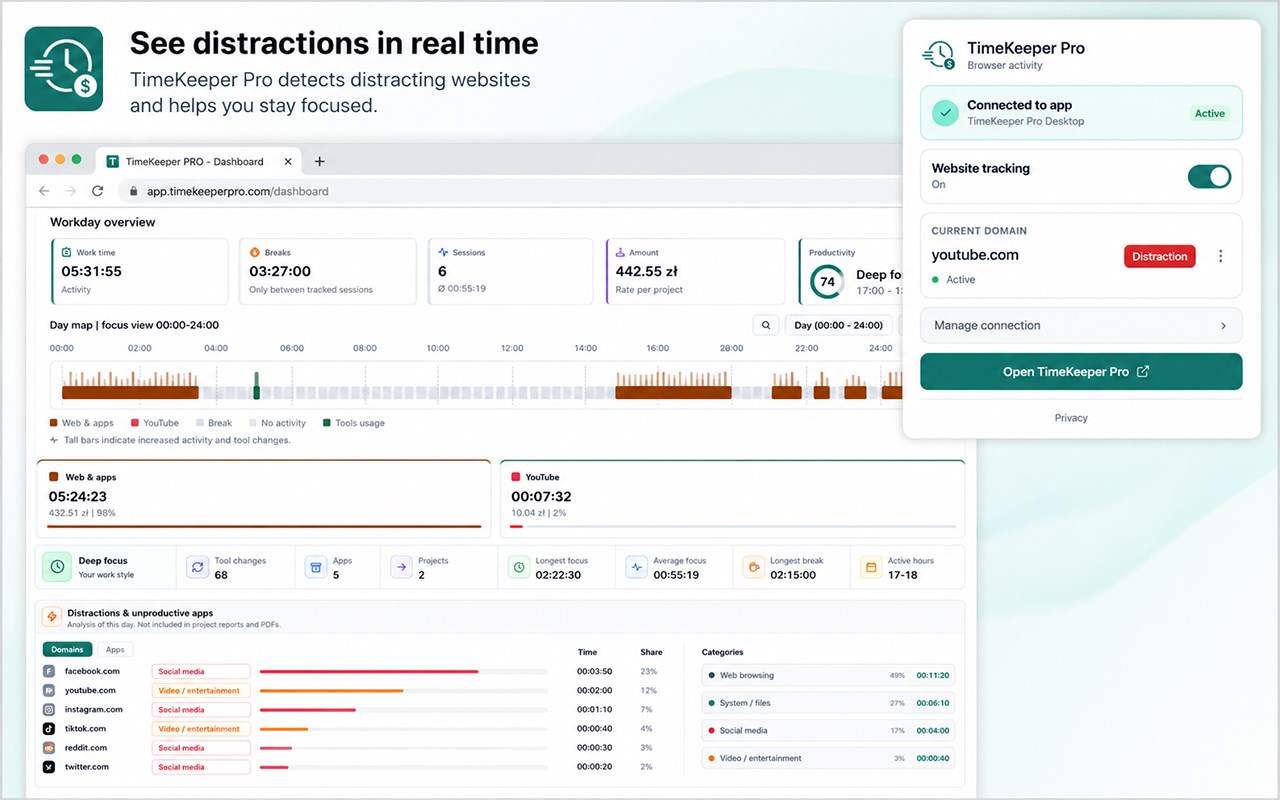Turn off the Website tracking switch
The width and height of the screenshot is (1280, 800).
point(1209,177)
